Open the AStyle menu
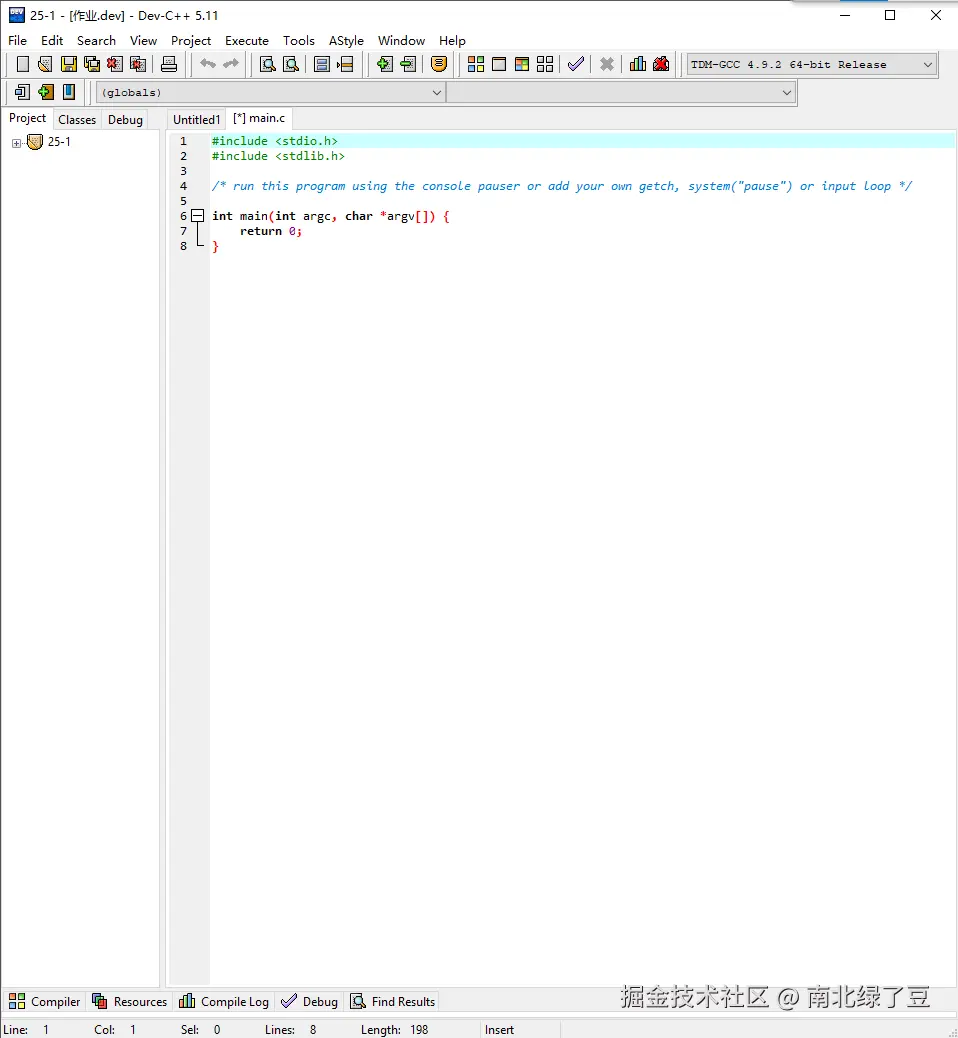 [x=346, y=40]
